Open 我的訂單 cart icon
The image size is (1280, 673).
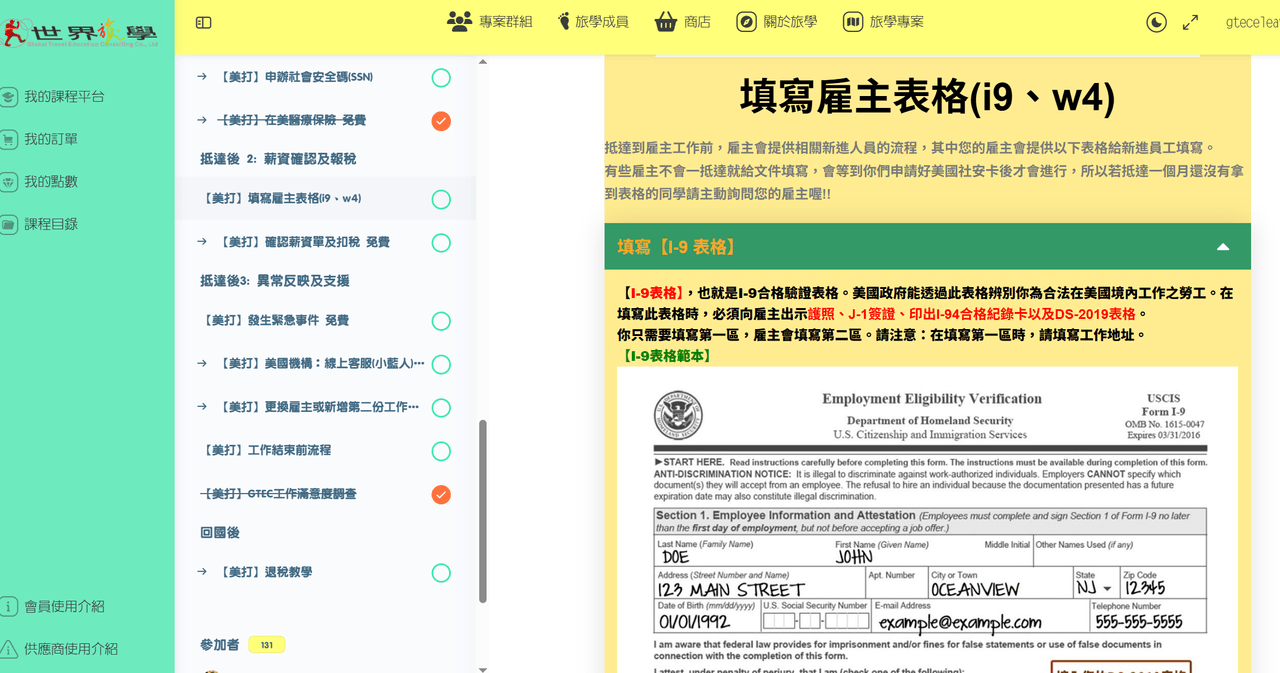pos(9,139)
